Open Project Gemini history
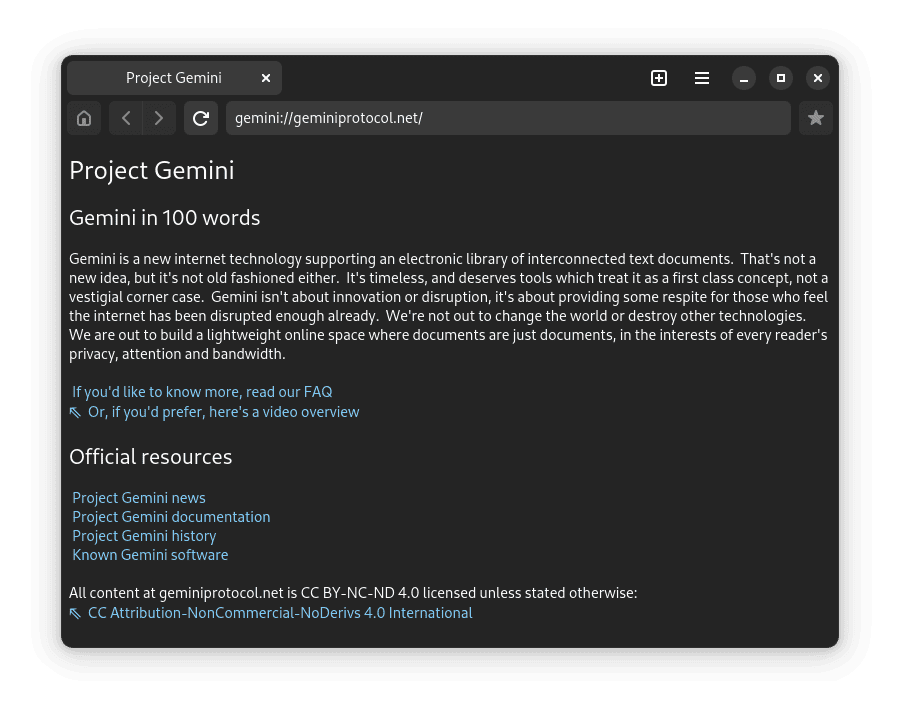 [x=144, y=535]
